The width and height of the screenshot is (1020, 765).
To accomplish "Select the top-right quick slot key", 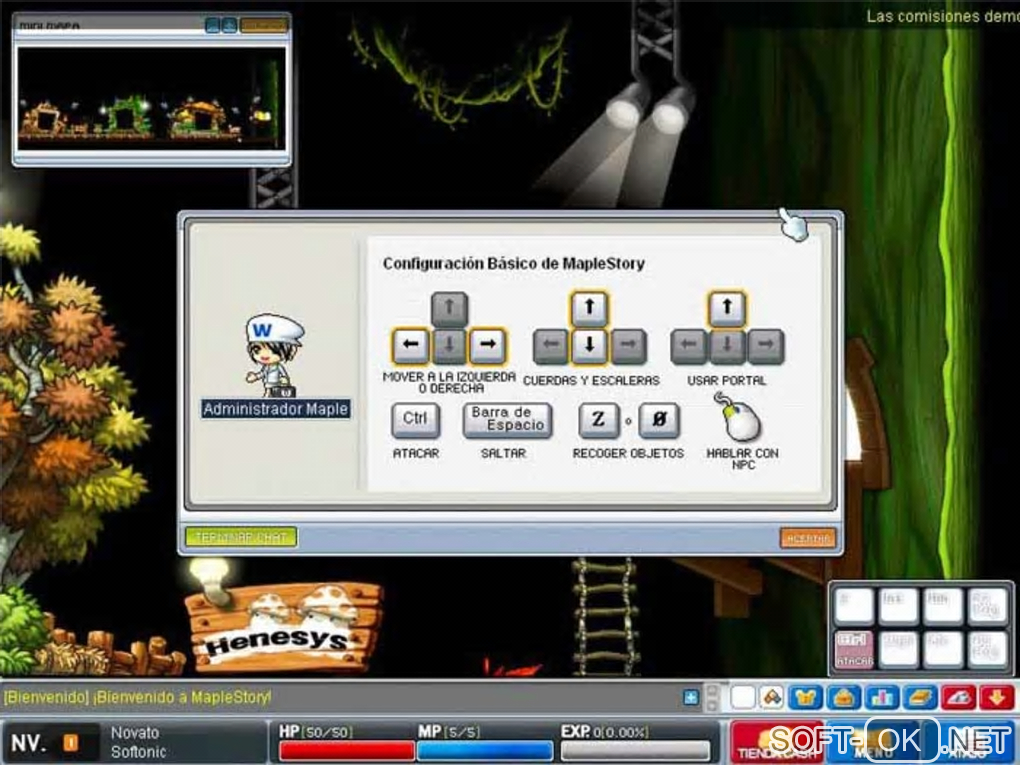I will [987, 606].
